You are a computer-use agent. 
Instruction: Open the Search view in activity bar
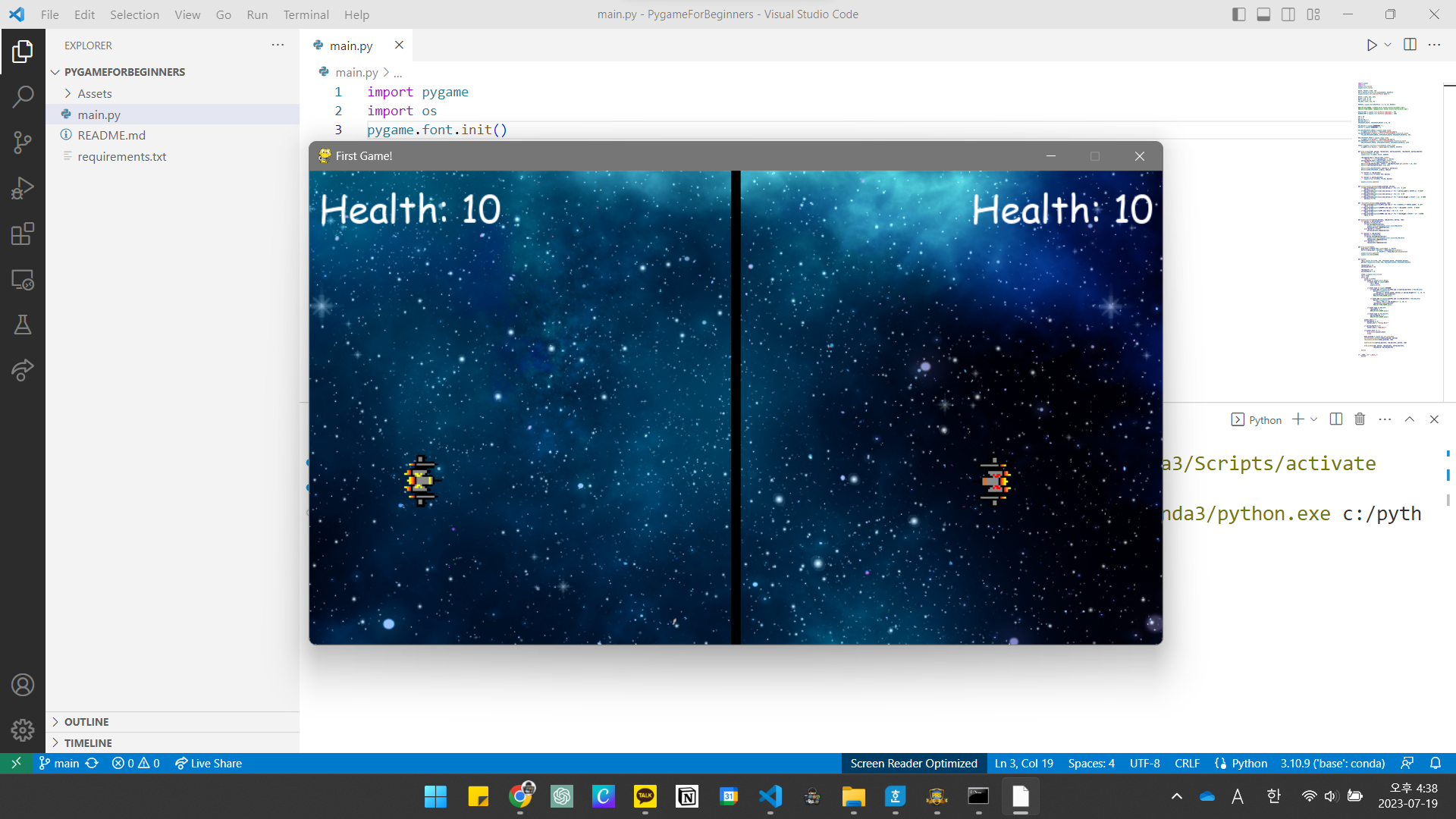pos(23,96)
